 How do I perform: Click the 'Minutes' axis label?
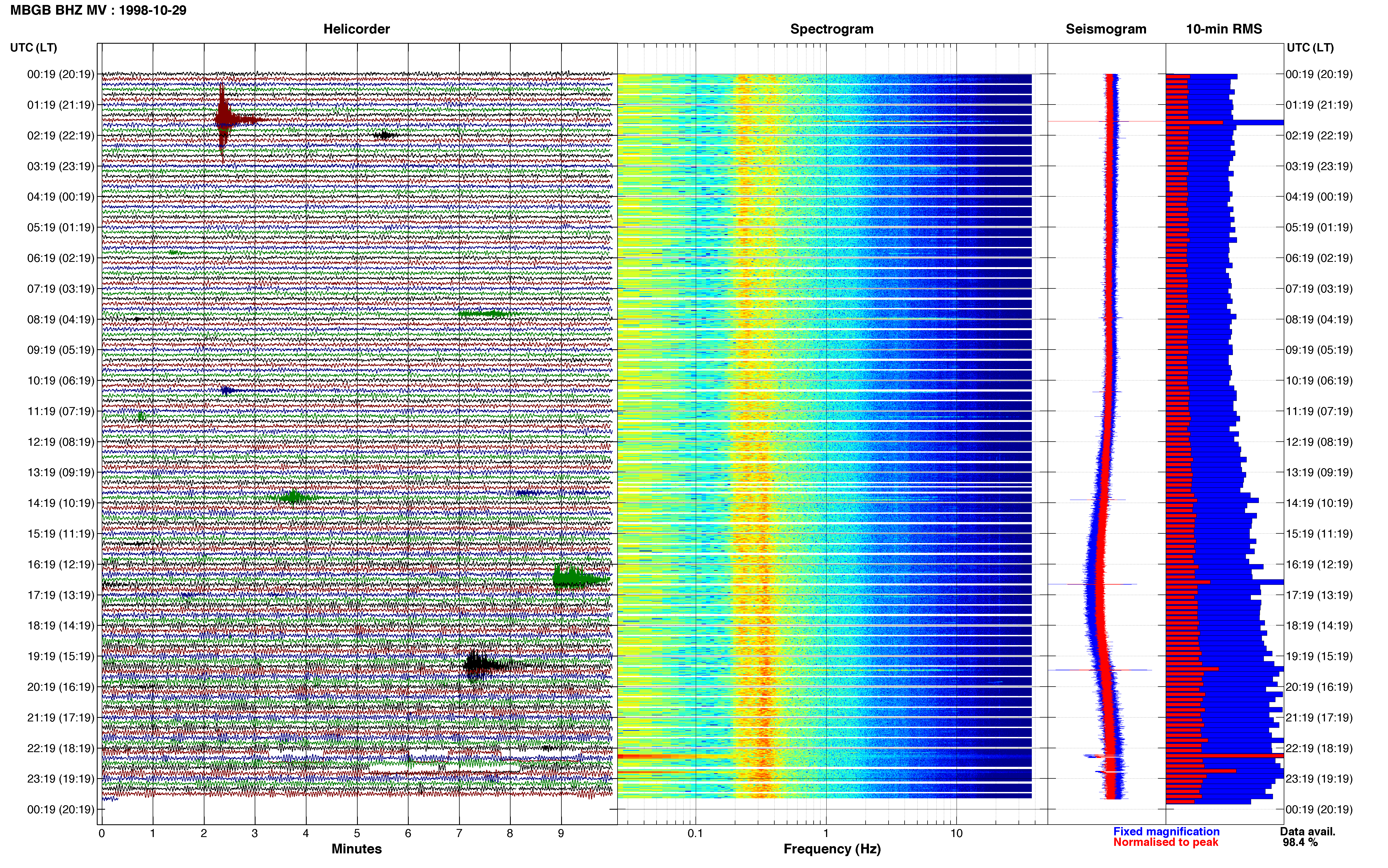click(356, 848)
